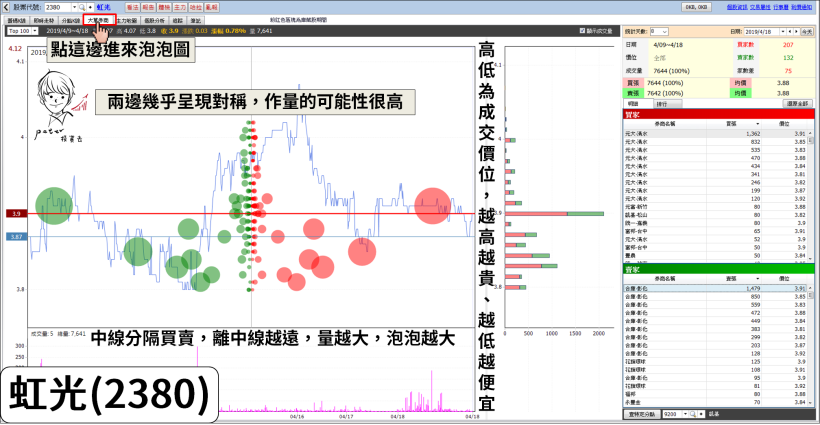Viewport: 820px width, 425px height.
Task: Click the date field 2019/4/18
Action: click(762, 31)
